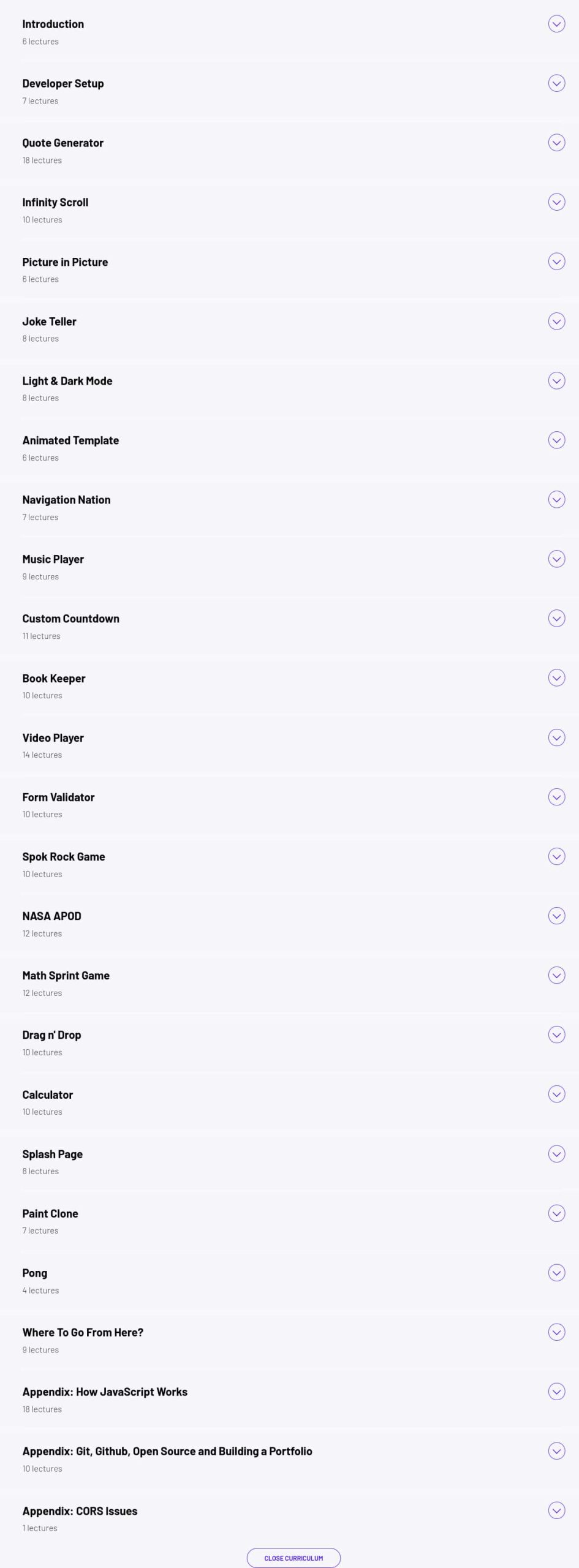Open Appendix: CORS Issues heading

(80, 1511)
